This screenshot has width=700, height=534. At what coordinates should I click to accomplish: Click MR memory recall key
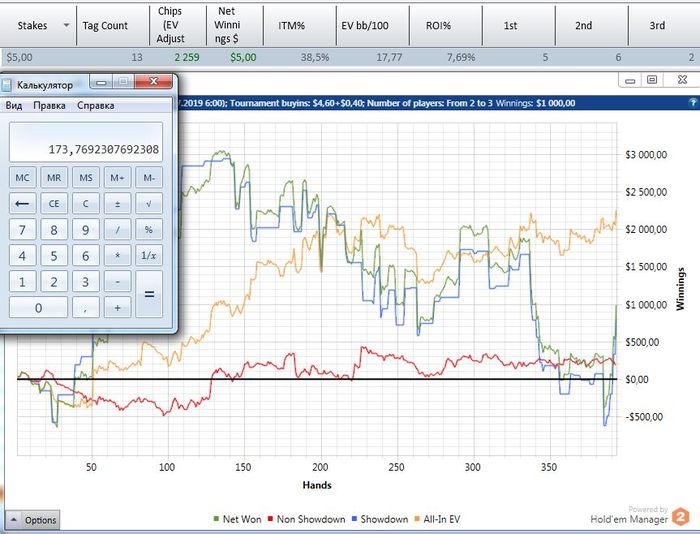(x=54, y=178)
